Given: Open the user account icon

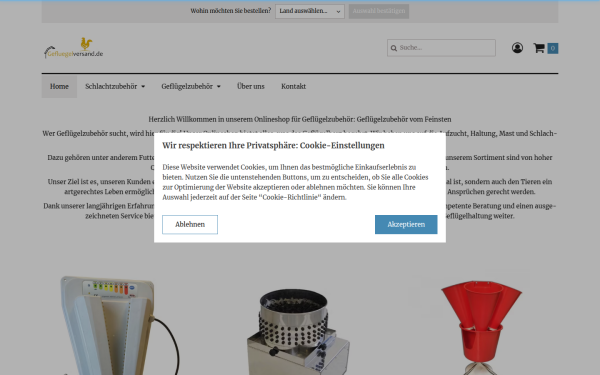Looking at the screenshot, I should click(x=517, y=48).
